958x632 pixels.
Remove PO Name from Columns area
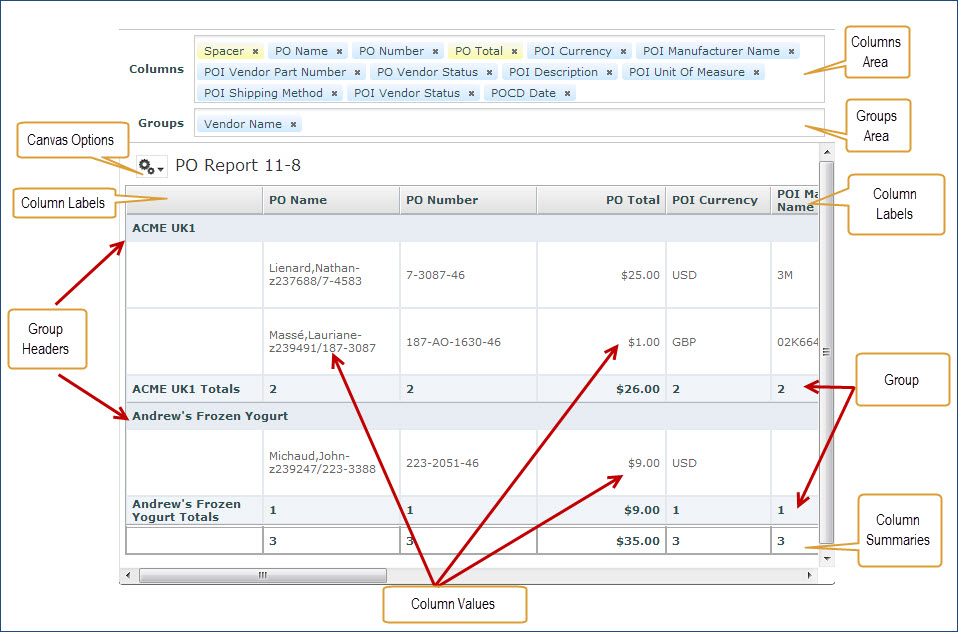(339, 51)
